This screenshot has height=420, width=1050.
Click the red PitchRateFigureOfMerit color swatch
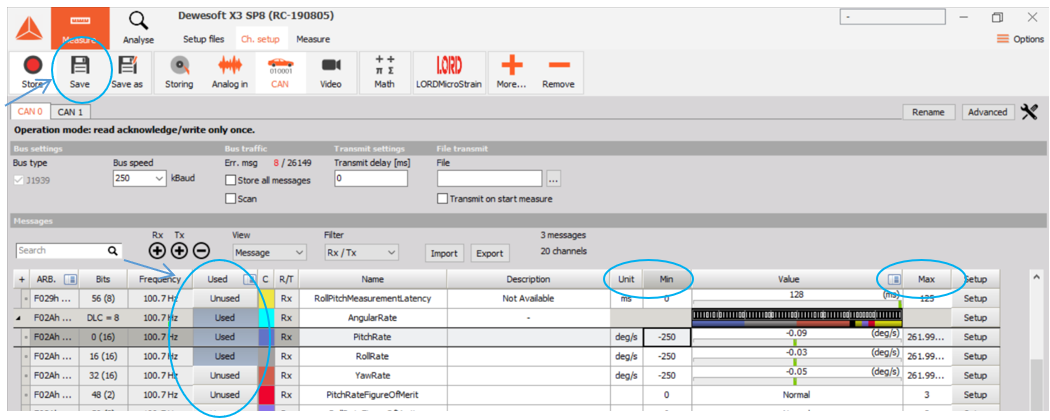(x=265, y=395)
